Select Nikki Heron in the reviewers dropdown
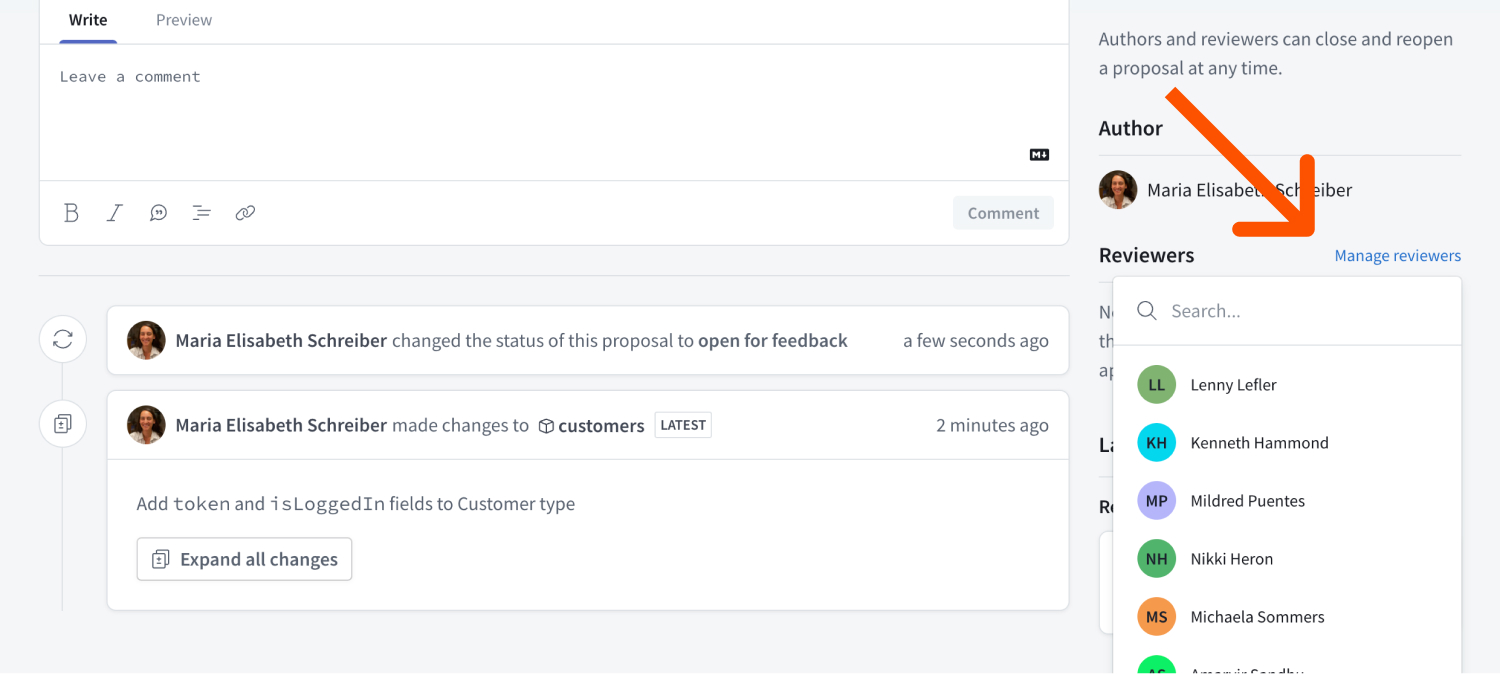 pos(1231,558)
